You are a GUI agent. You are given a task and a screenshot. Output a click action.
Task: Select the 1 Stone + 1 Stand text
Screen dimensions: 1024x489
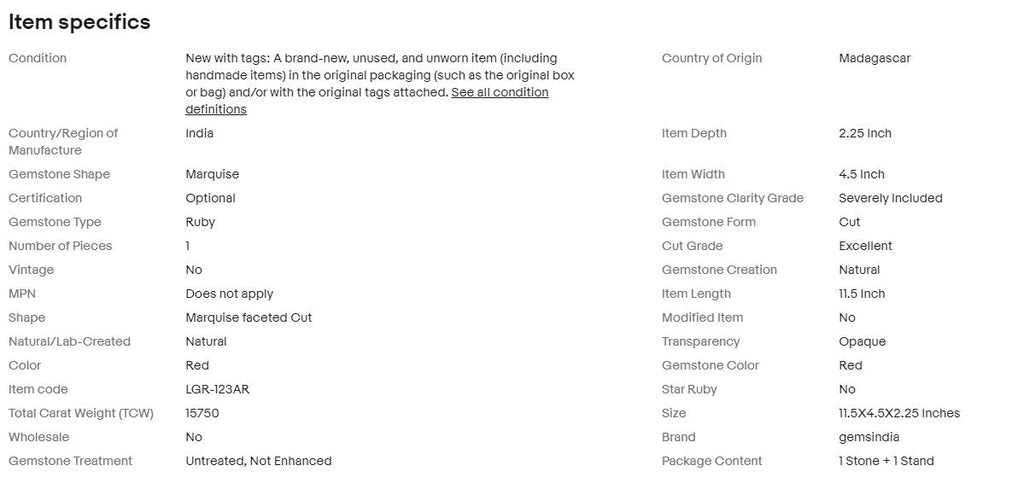[886, 461]
